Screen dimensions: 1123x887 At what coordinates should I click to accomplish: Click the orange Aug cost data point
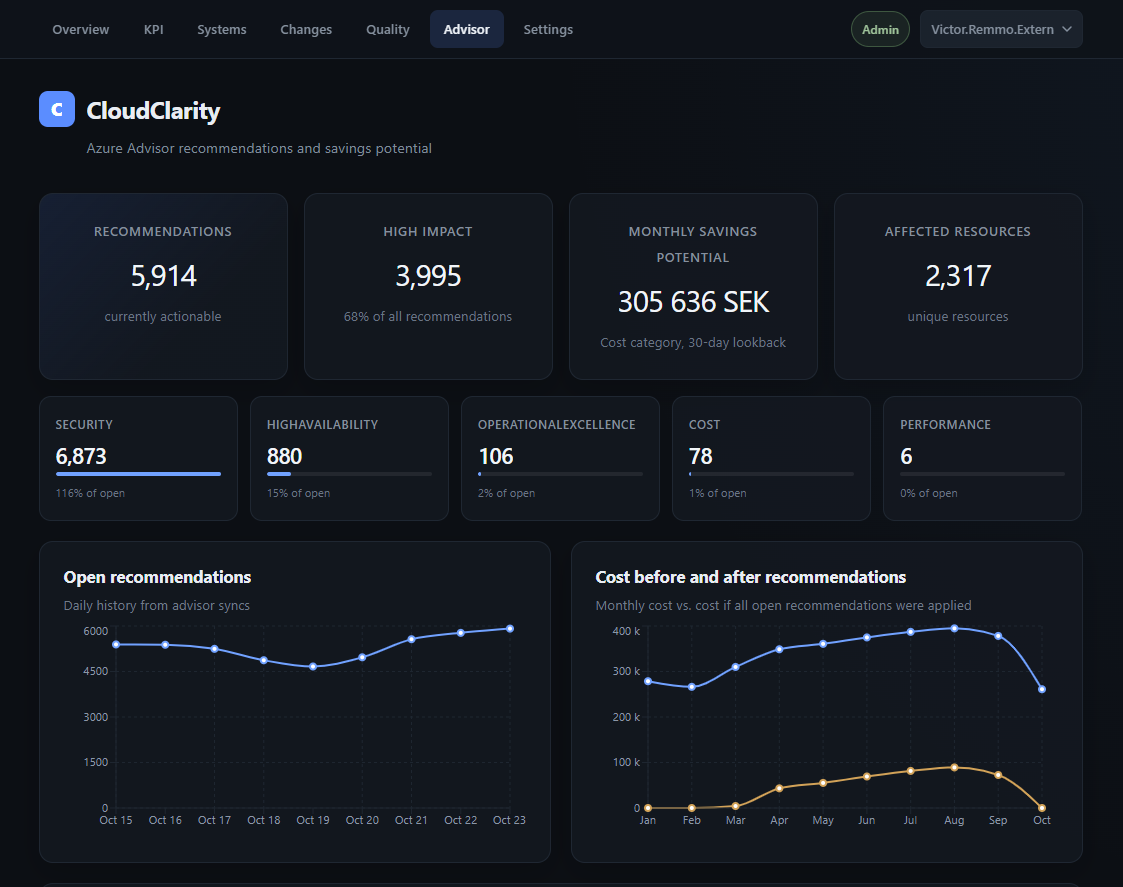(954, 767)
